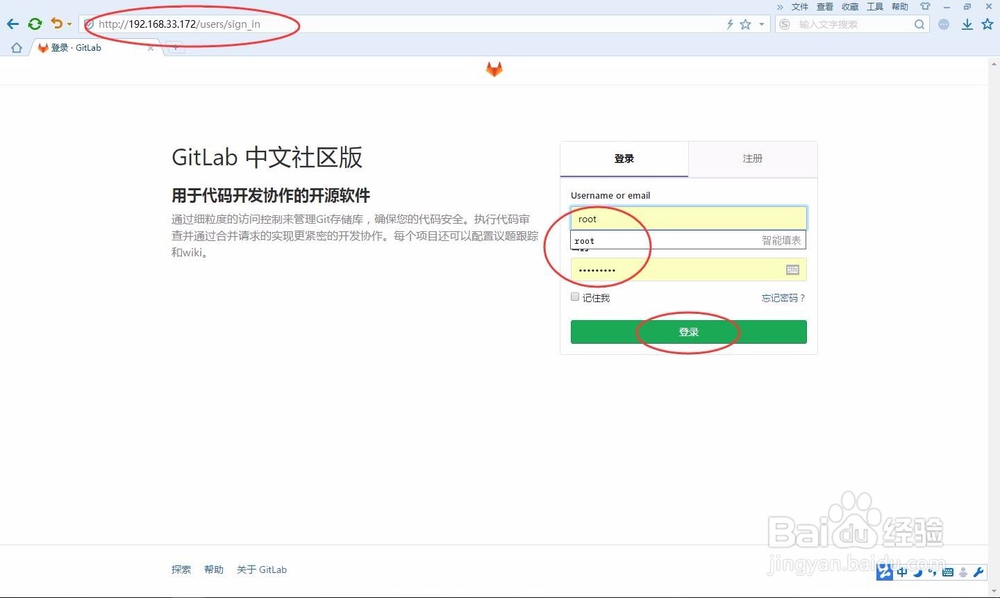
Task: Click the magnifier search icon
Action: coord(919,24)
